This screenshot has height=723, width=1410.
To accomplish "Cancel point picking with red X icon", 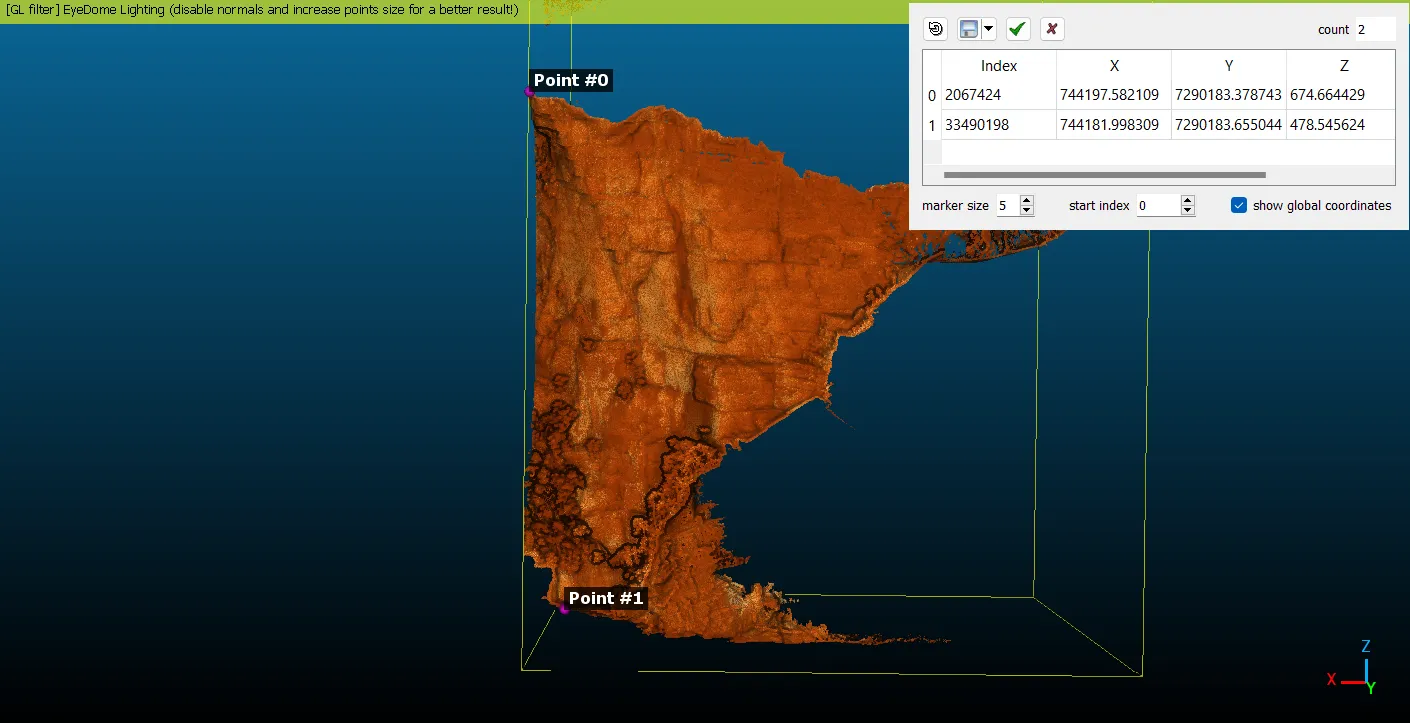I will [x=1052, y=29].
